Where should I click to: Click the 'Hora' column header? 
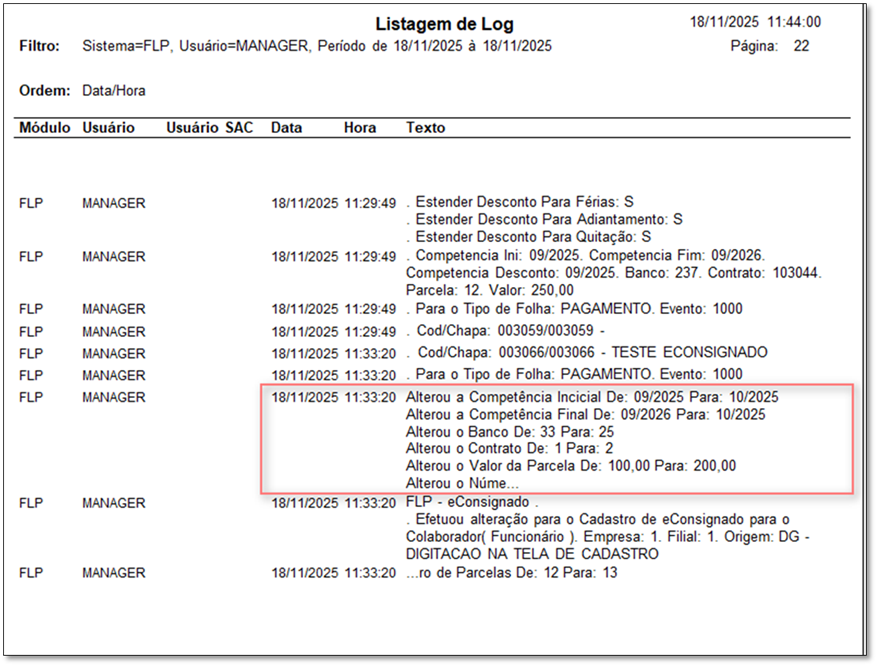(360, 127)
